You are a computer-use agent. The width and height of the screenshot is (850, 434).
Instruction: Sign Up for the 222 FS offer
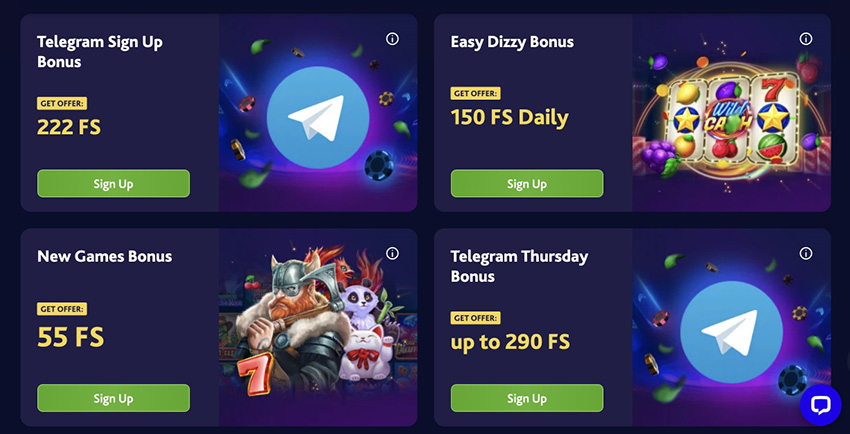113,184
